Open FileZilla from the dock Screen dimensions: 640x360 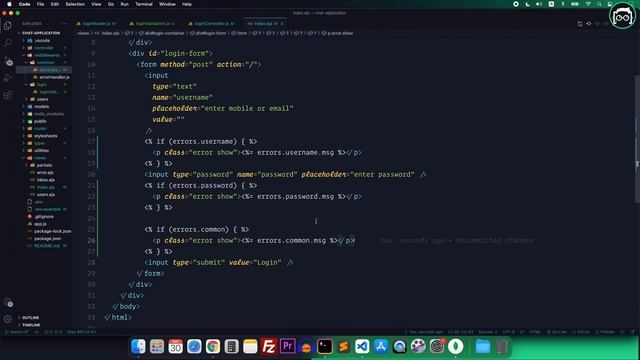269,347
